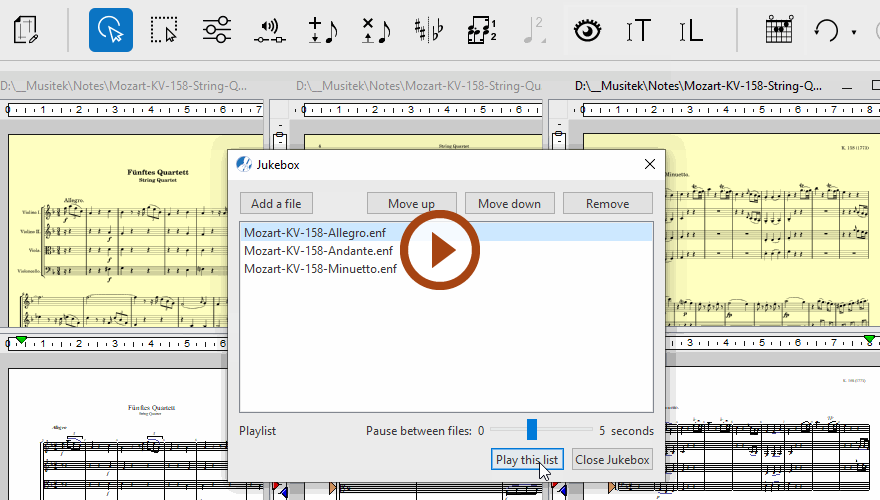Viewport: 880px width, 500px height.
Task: Open the accidentals sharp-flat tool
Action: point(428,30)
